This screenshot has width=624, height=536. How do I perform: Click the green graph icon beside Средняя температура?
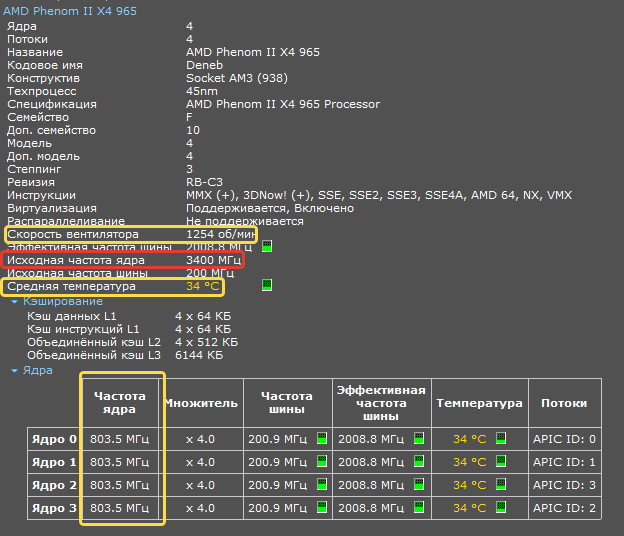(x=267, y=285)
